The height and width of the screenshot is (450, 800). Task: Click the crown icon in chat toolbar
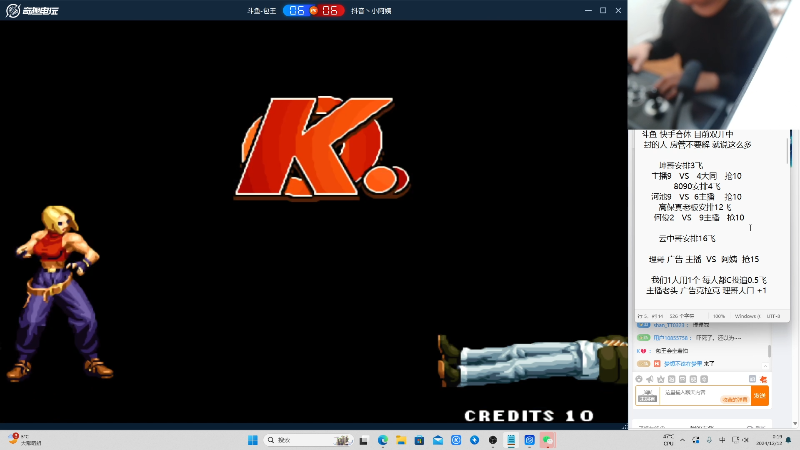(x=661, y=379)
